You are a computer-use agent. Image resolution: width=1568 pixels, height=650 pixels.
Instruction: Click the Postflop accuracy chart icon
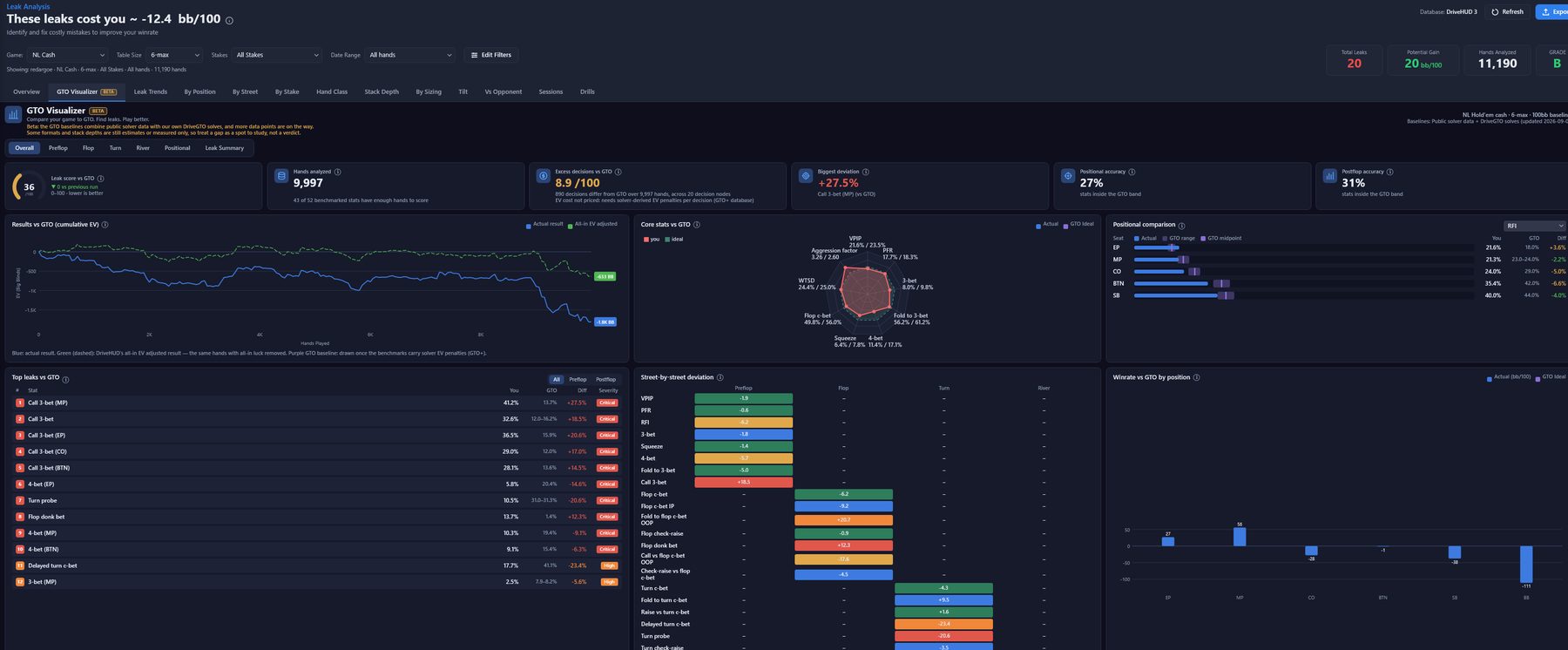tap(1330, 176)
